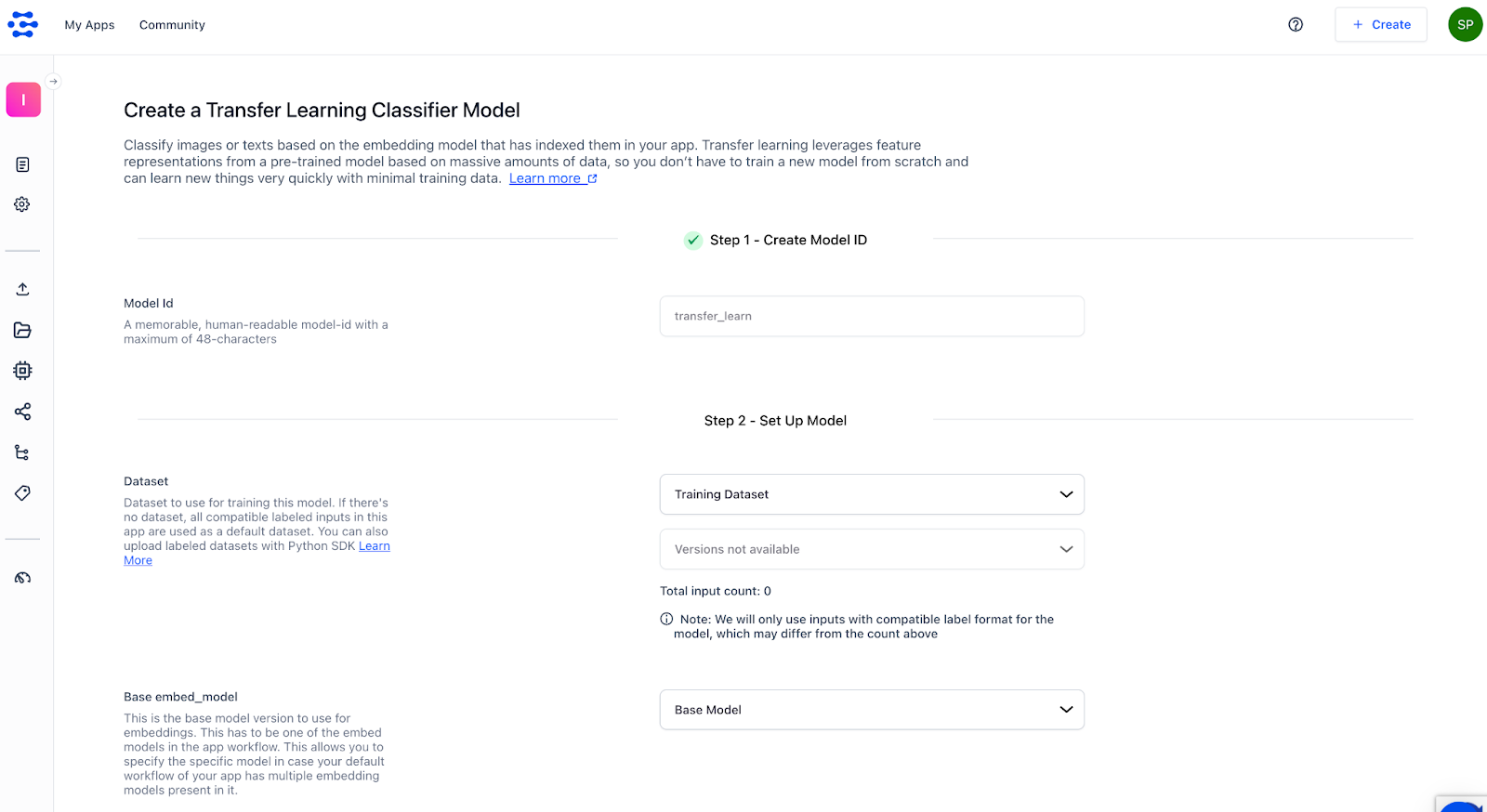The width and height of the screenshot is (1487, 812).
Task: Click the Create button
Action: (x=1381, y=25)
